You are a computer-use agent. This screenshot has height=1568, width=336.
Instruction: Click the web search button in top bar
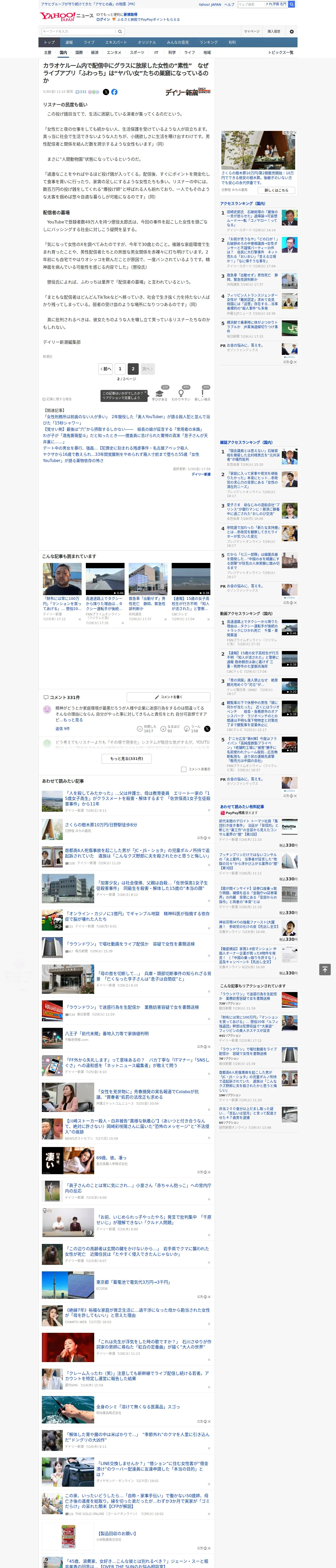point(292,4)
